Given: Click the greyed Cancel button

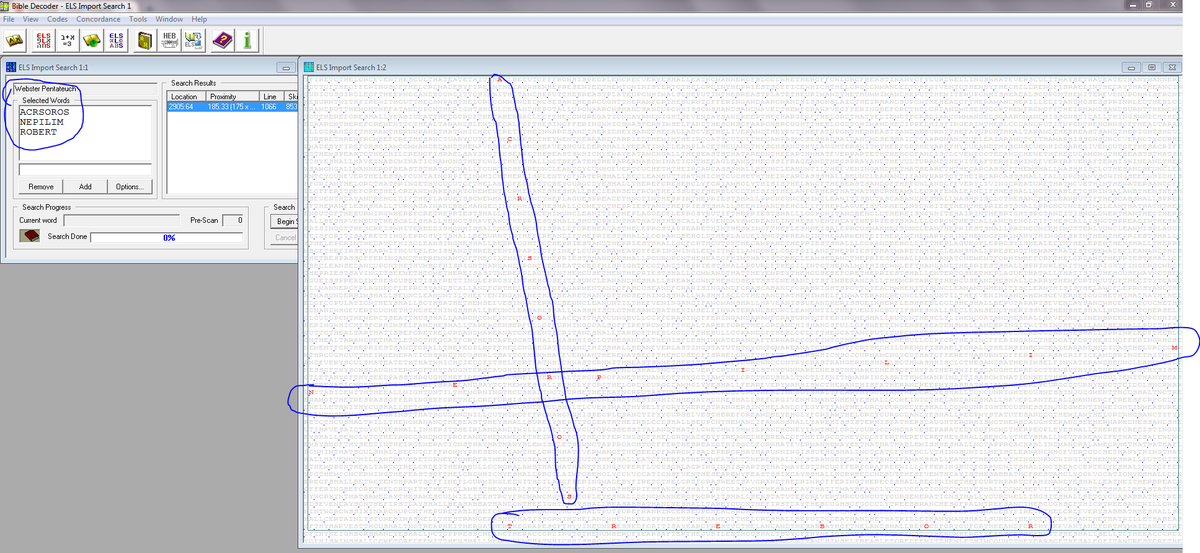Looking at the screenshot, I should point(285,237).
